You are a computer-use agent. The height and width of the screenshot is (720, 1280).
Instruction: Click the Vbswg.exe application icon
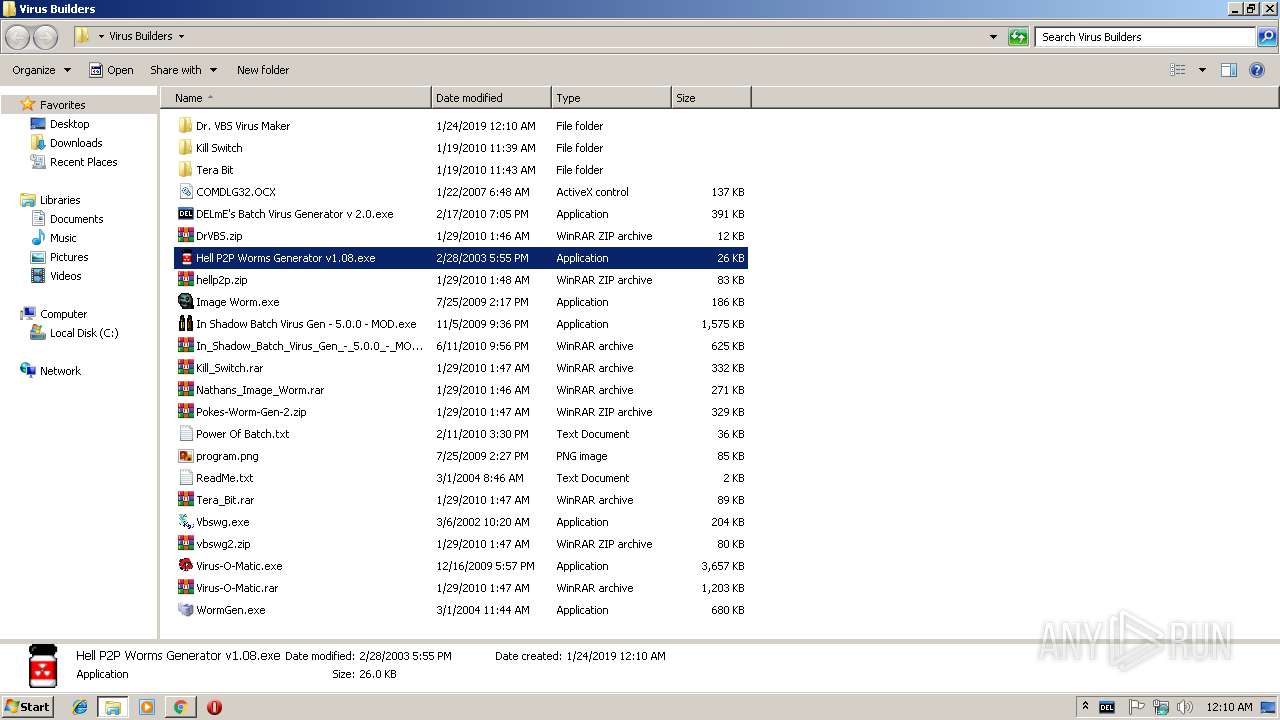tap(185, 522)
